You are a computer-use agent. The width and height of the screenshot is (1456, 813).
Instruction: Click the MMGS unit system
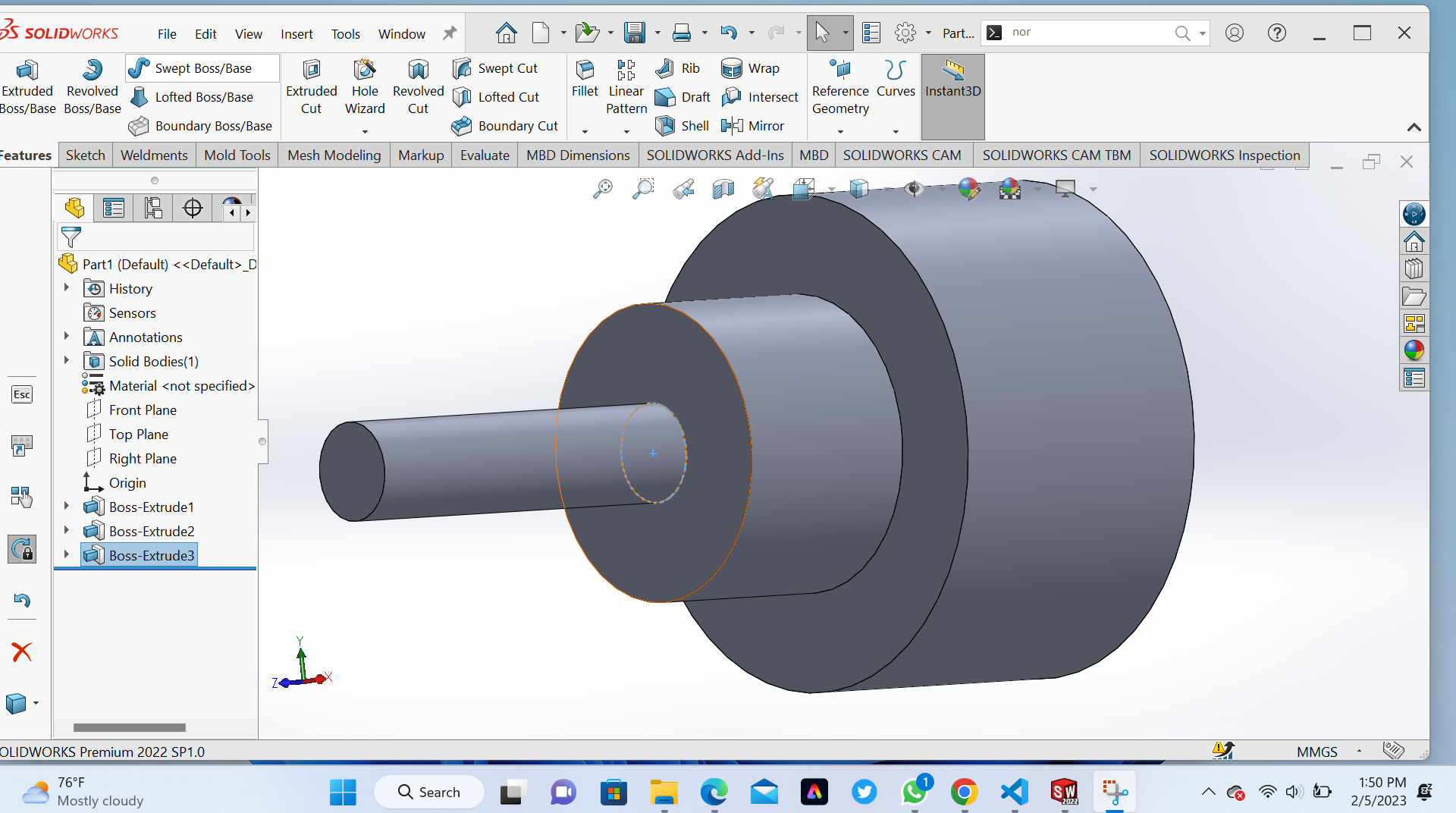coord(1316,752)
